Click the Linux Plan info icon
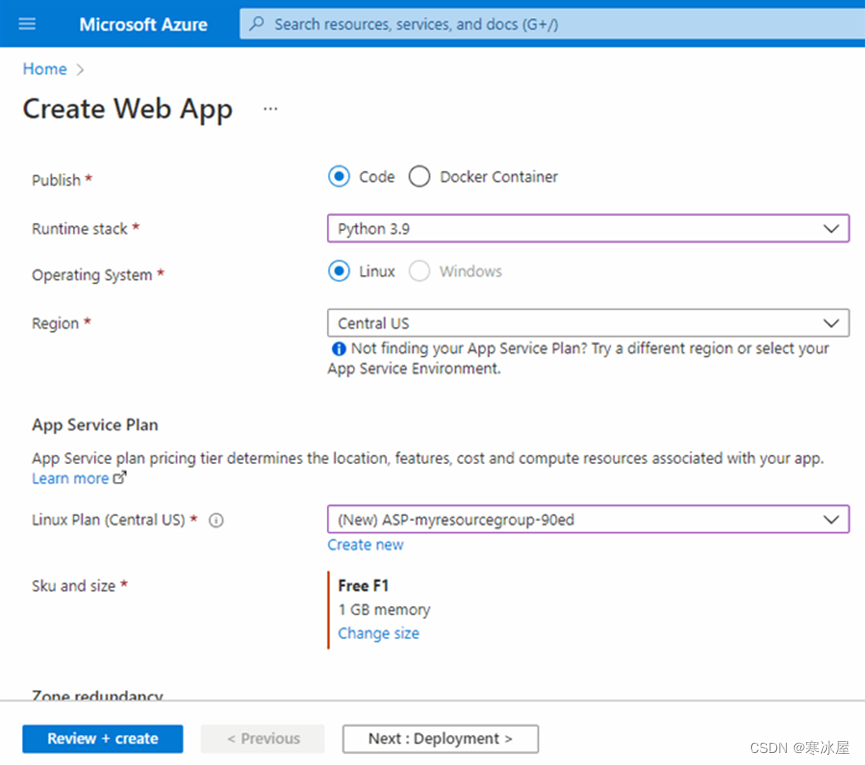 tap(216, 520)
